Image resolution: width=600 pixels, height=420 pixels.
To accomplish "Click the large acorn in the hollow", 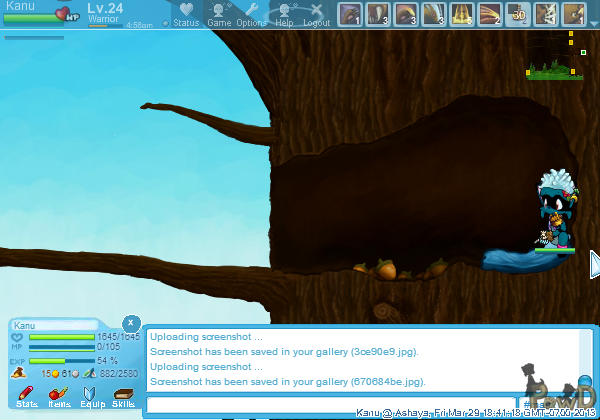I will 386,269.
